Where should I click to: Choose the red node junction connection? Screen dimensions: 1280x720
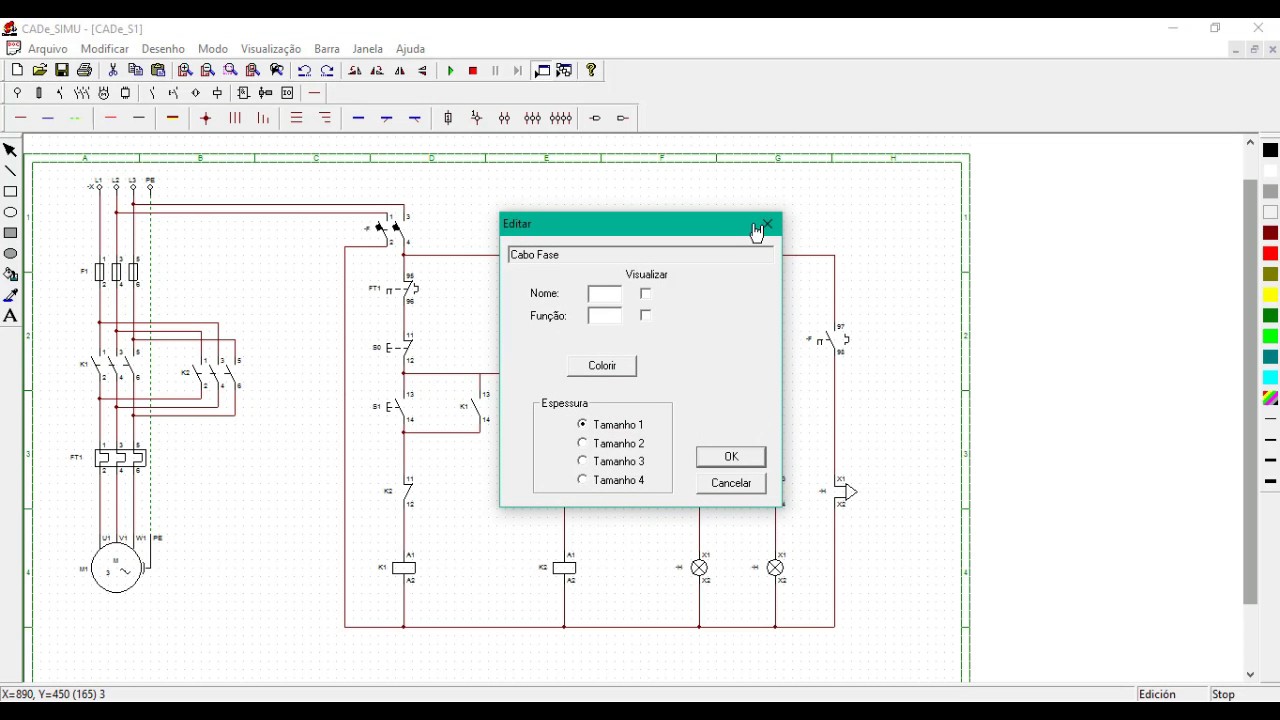click(x=206, y=118)
